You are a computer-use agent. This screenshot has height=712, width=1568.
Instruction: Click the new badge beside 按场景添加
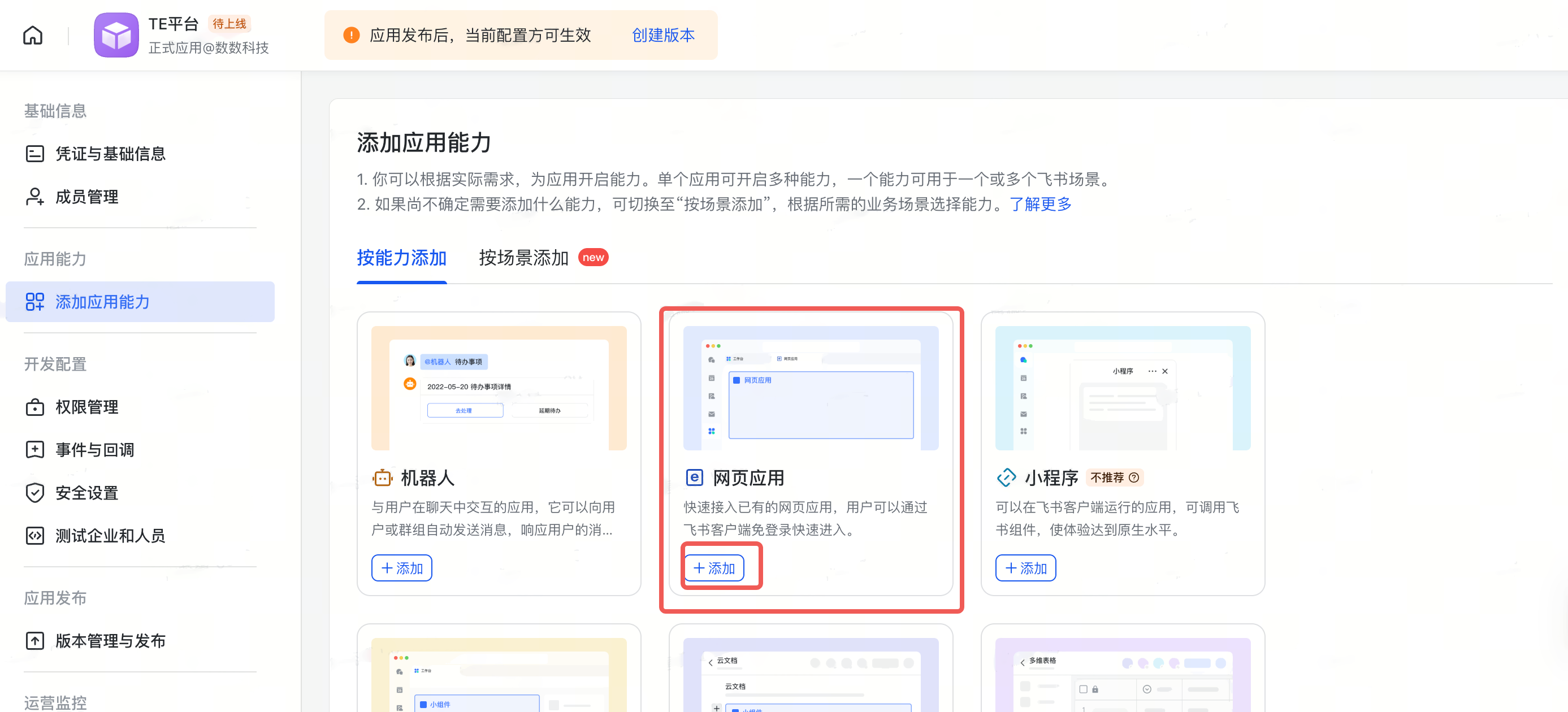pos(593,258)
